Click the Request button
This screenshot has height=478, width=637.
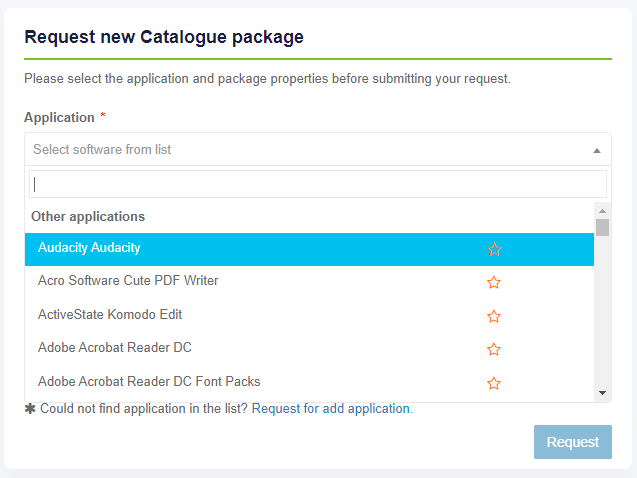pyautogui.click(x=572, y=442)
